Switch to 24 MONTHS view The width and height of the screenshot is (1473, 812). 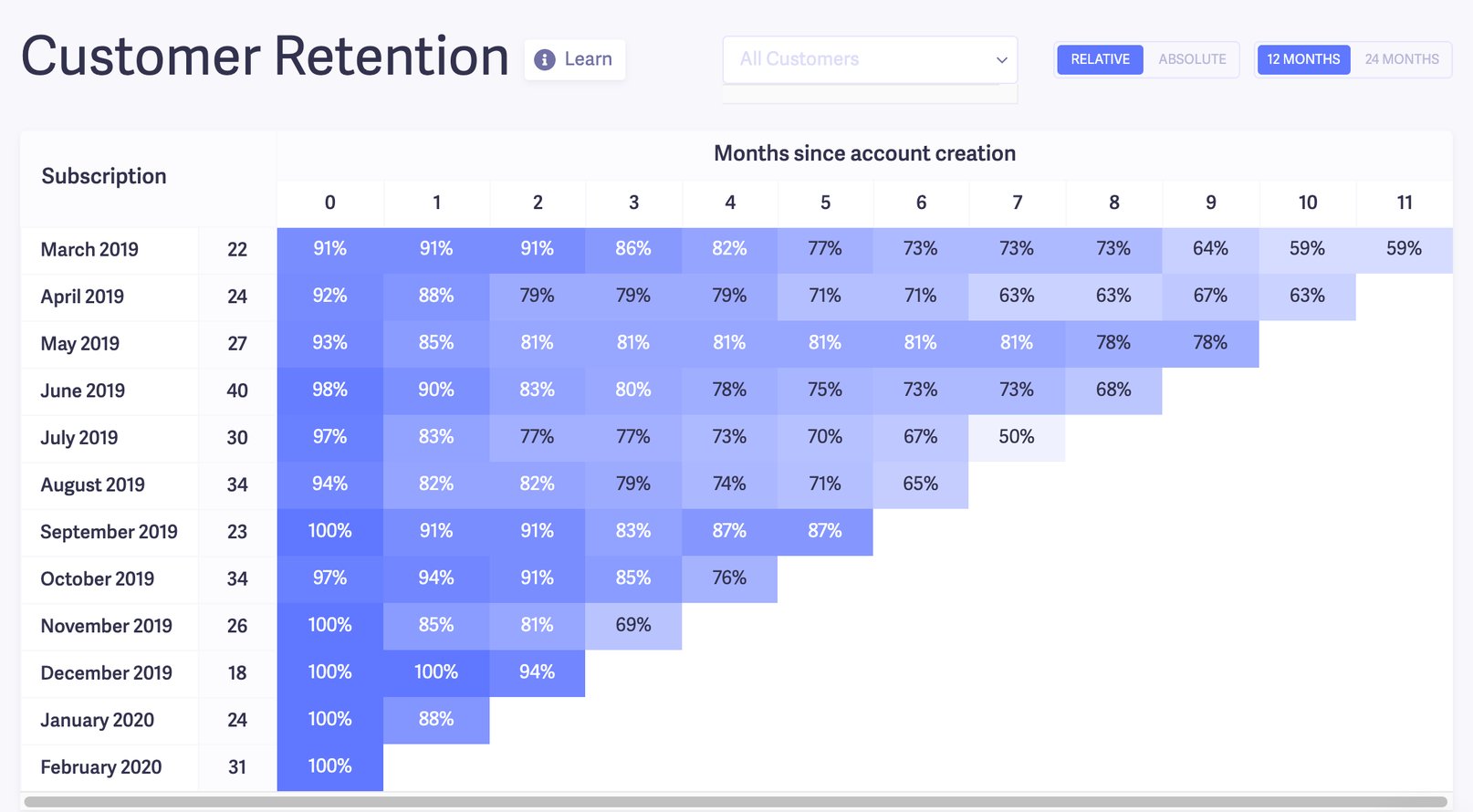[1401, 59]
